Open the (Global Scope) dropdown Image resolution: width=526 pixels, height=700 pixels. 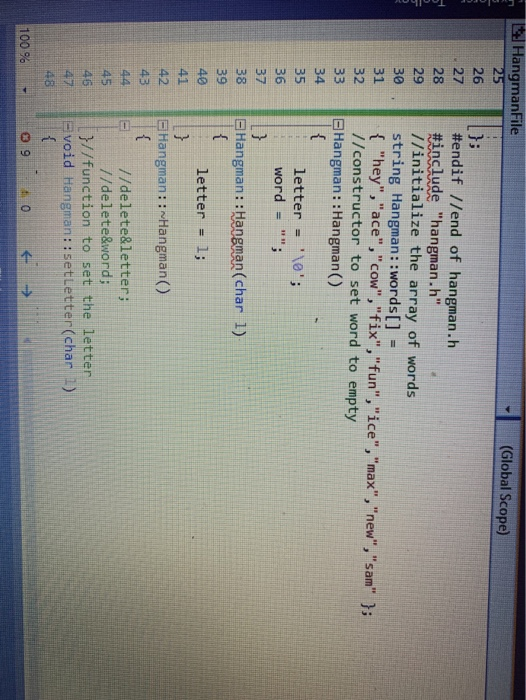(505, 558)
